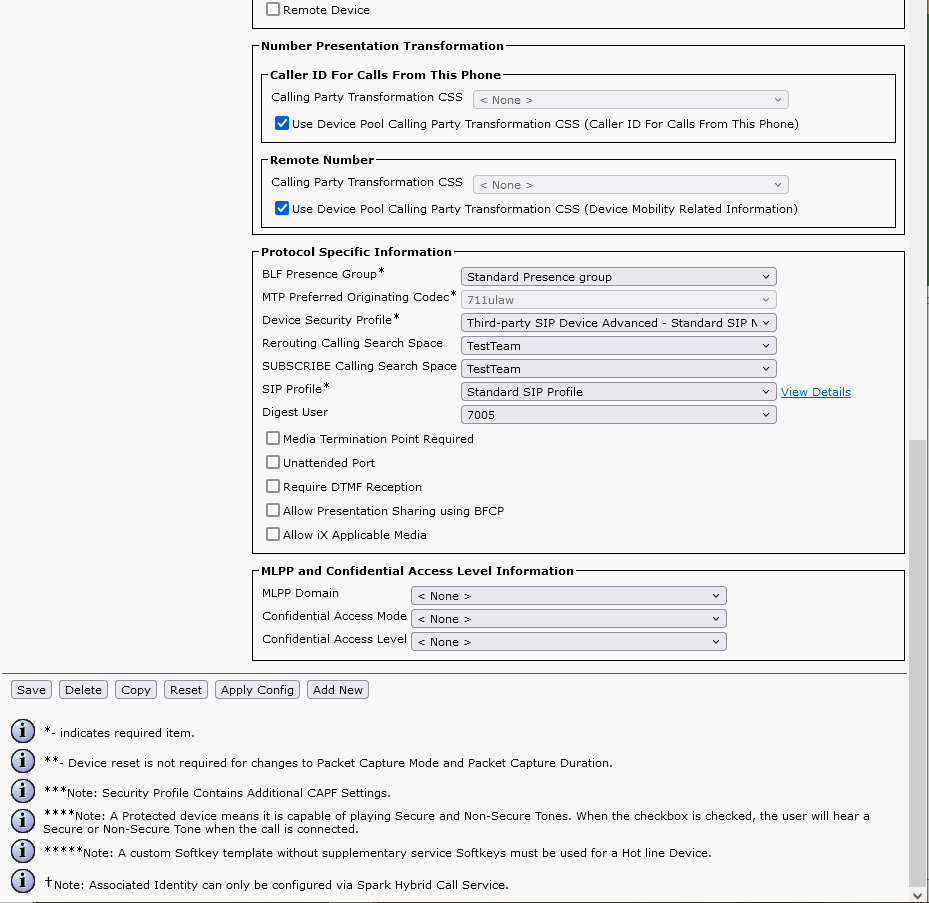The image size is (929, 903).
Task: Click the info icon beside Associated Identity note
Action: coord(22,882)
